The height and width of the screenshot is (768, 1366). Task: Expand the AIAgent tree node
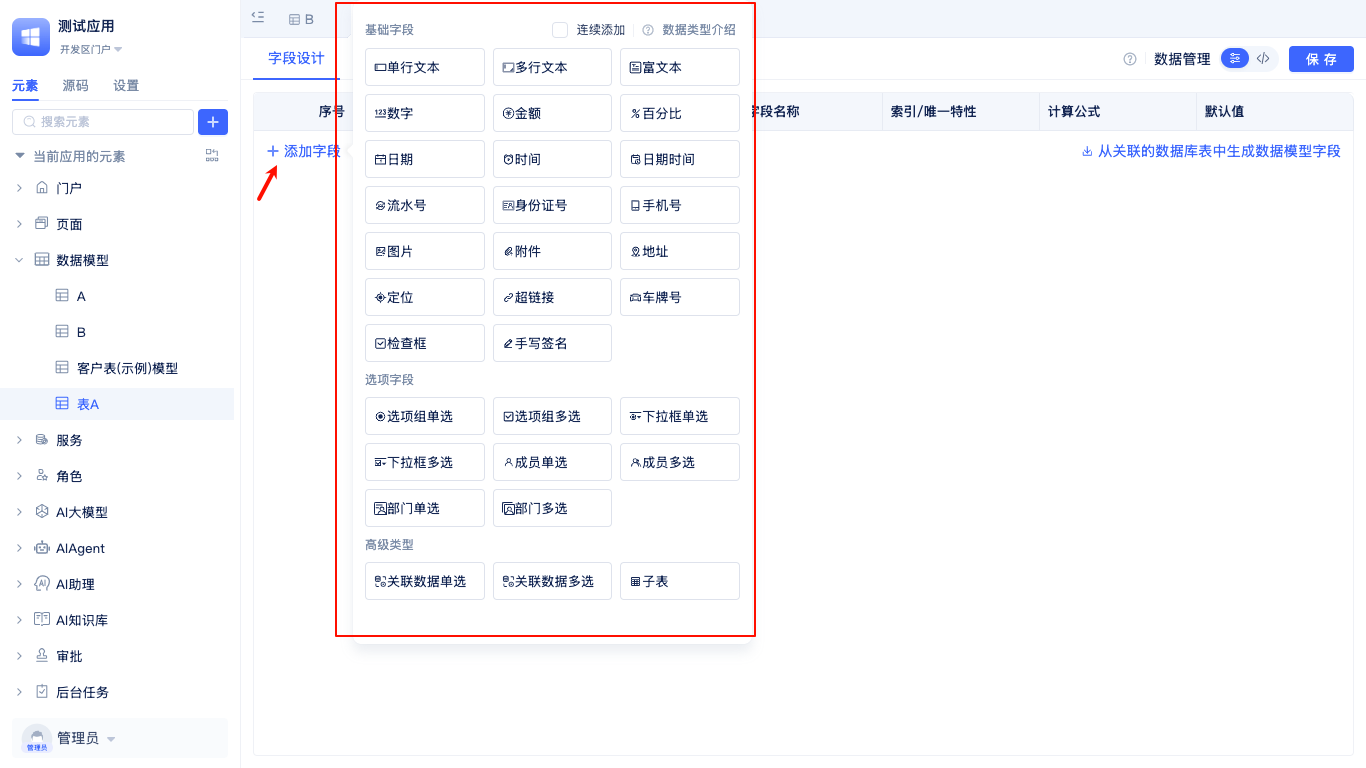pos(19,548)
